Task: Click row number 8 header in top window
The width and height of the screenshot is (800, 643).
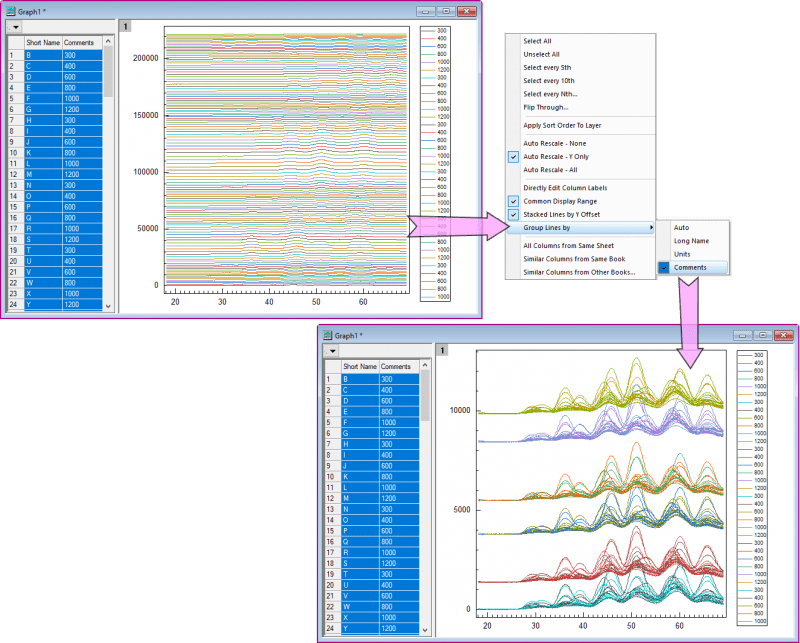Action: tap(15, 131)
